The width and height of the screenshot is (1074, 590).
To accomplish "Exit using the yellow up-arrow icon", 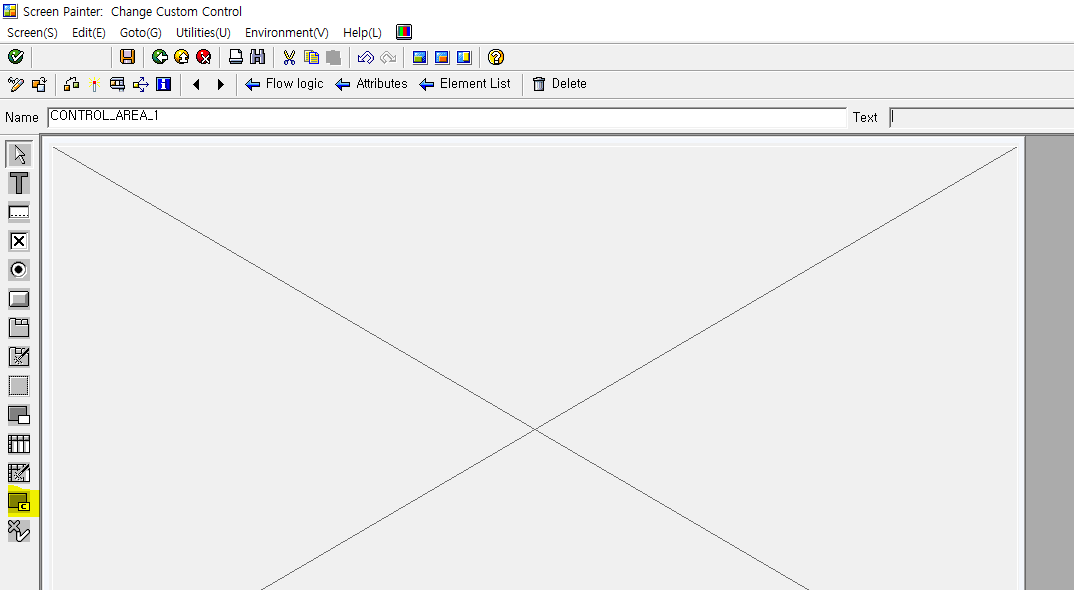I will tap(182, 57).
